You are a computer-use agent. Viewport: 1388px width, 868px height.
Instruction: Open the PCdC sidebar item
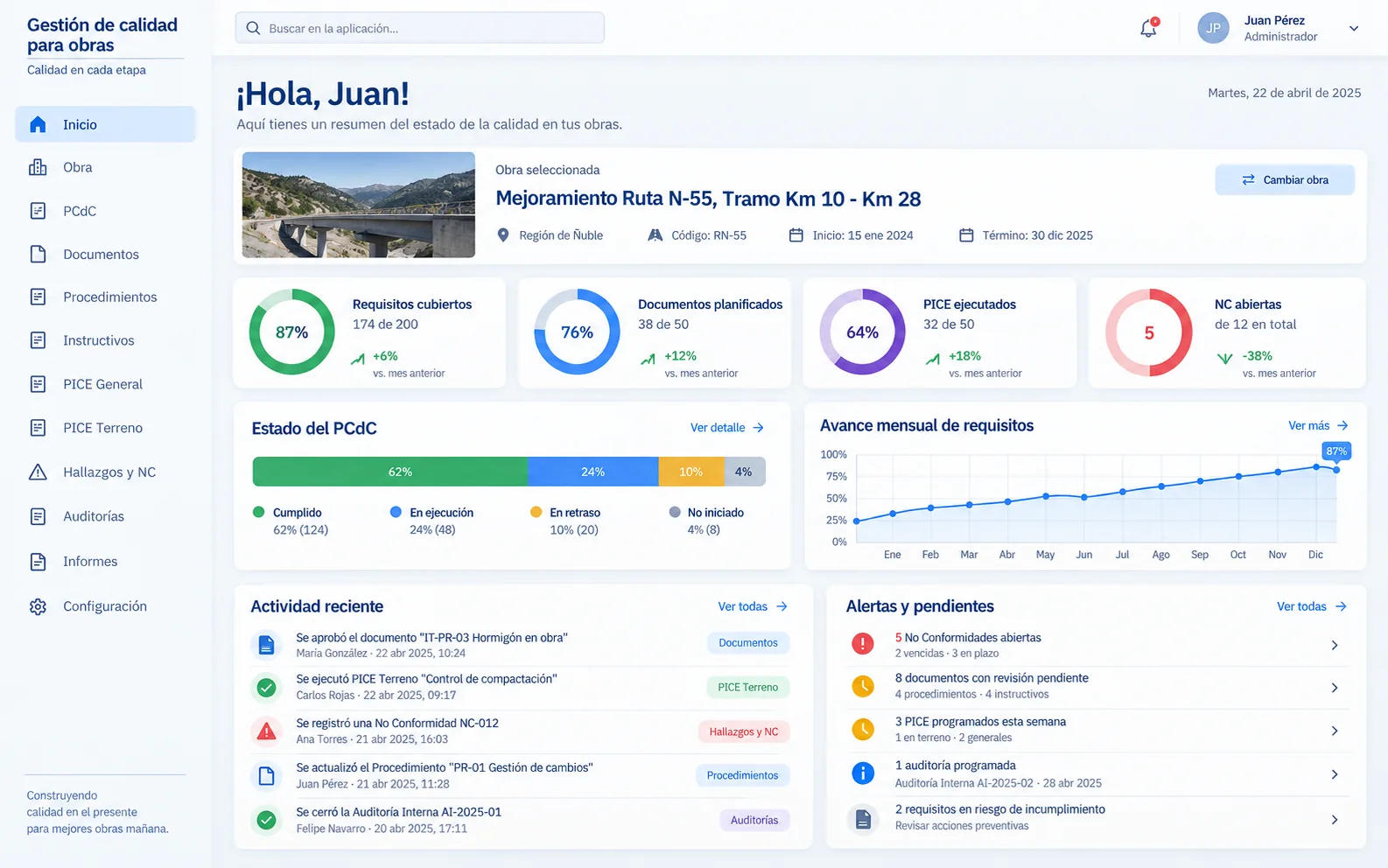(105, 211)
